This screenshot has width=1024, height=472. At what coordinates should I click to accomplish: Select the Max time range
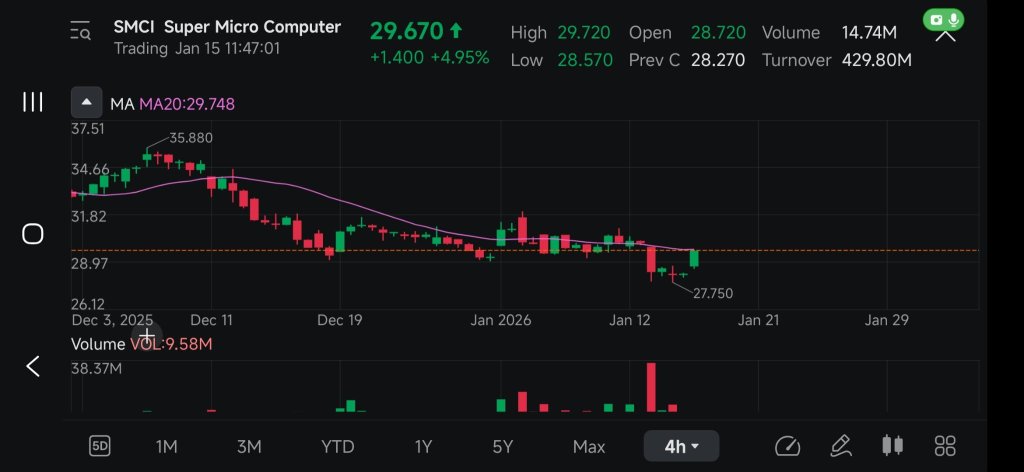pyautogui.click(x=588, y=447)
